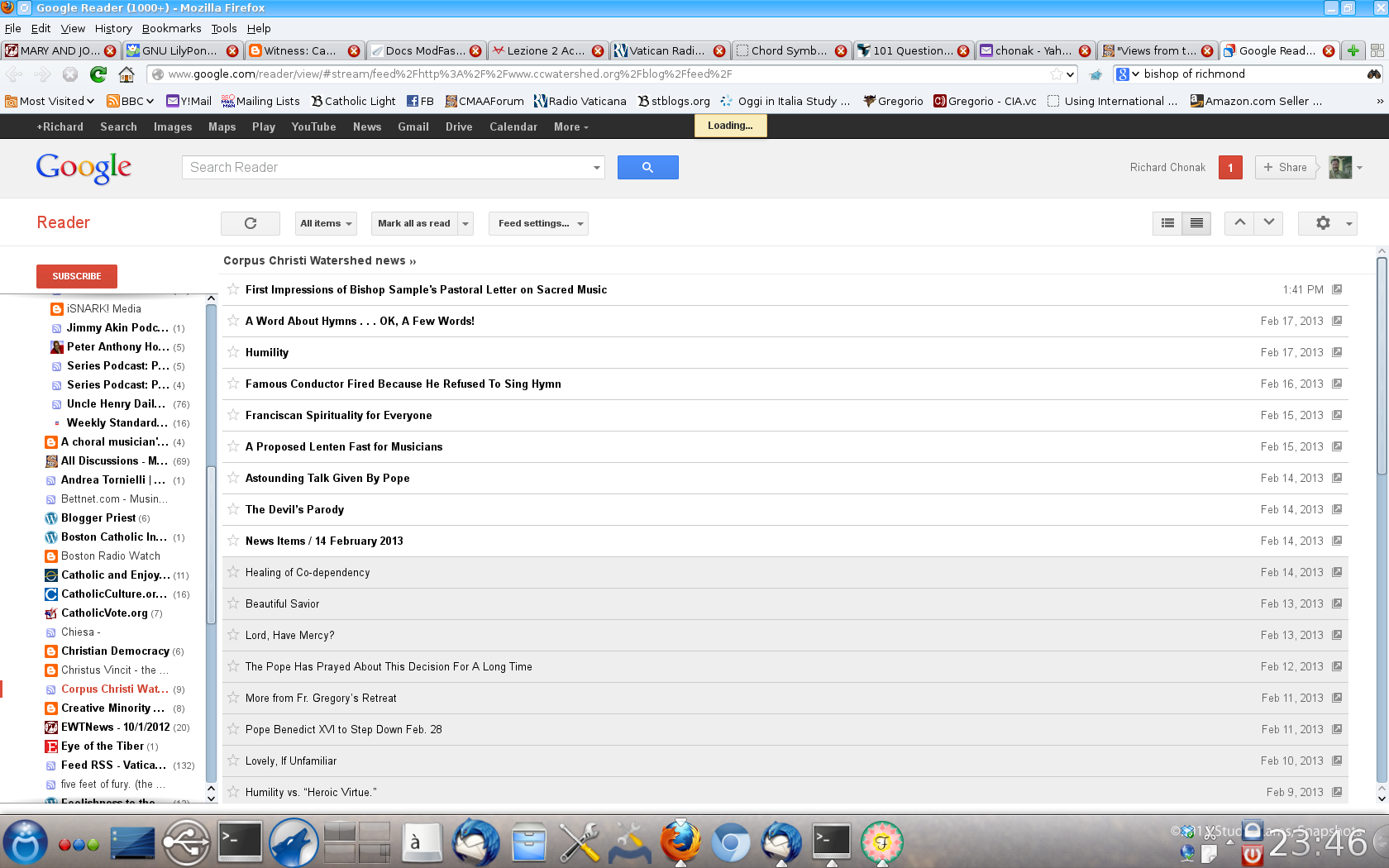Open the Bookmarks menu
This screenshot has height=868, width=1389.
pyautogui.click(x=171, y=28)
